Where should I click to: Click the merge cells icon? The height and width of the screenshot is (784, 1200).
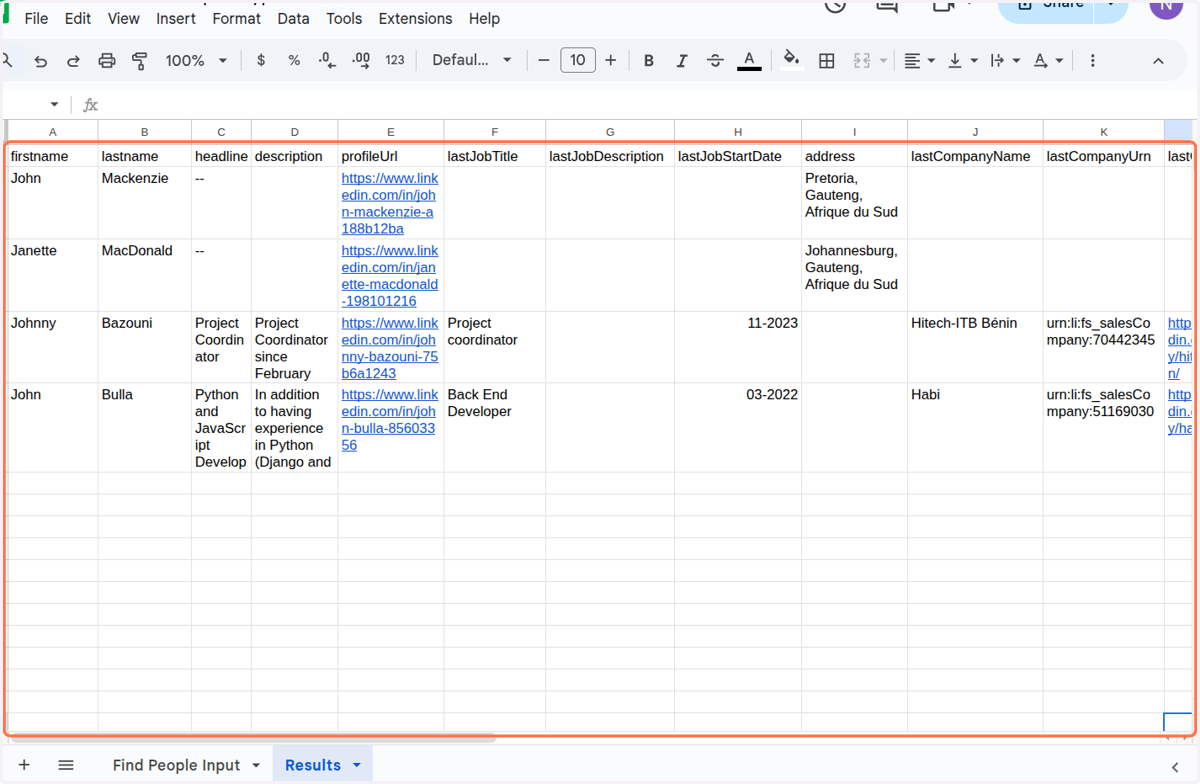[862, 61]
